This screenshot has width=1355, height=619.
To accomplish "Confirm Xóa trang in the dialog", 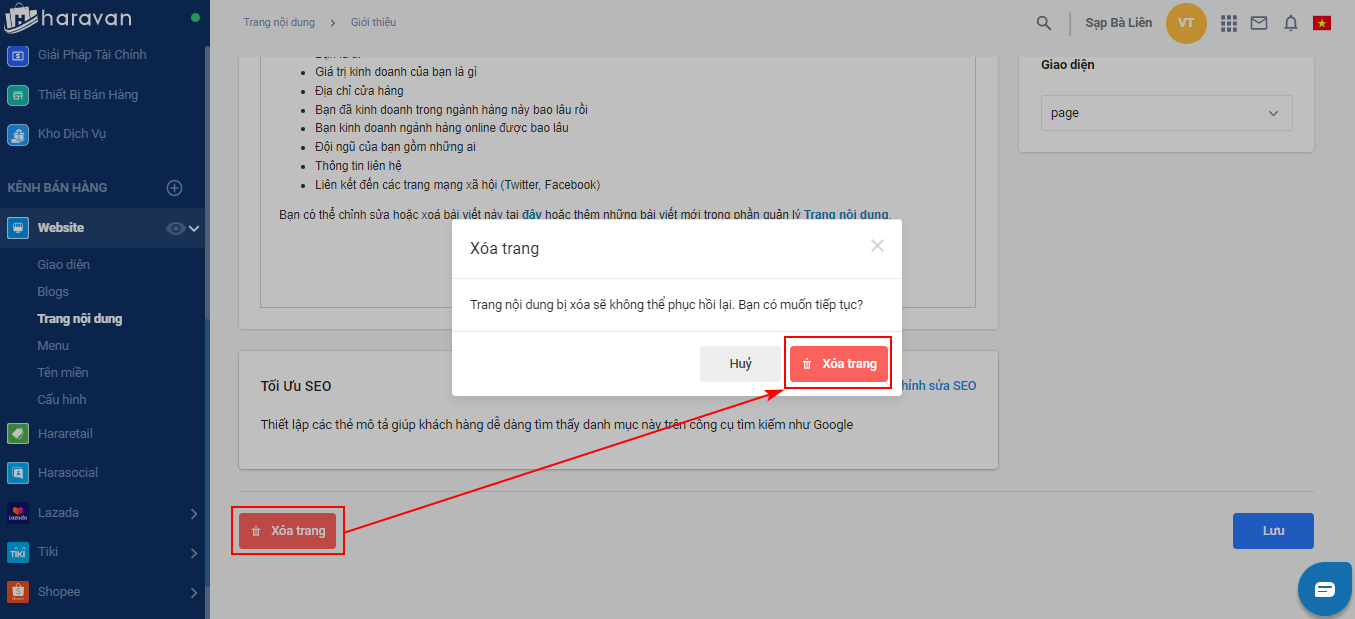I will pos(838,364).
